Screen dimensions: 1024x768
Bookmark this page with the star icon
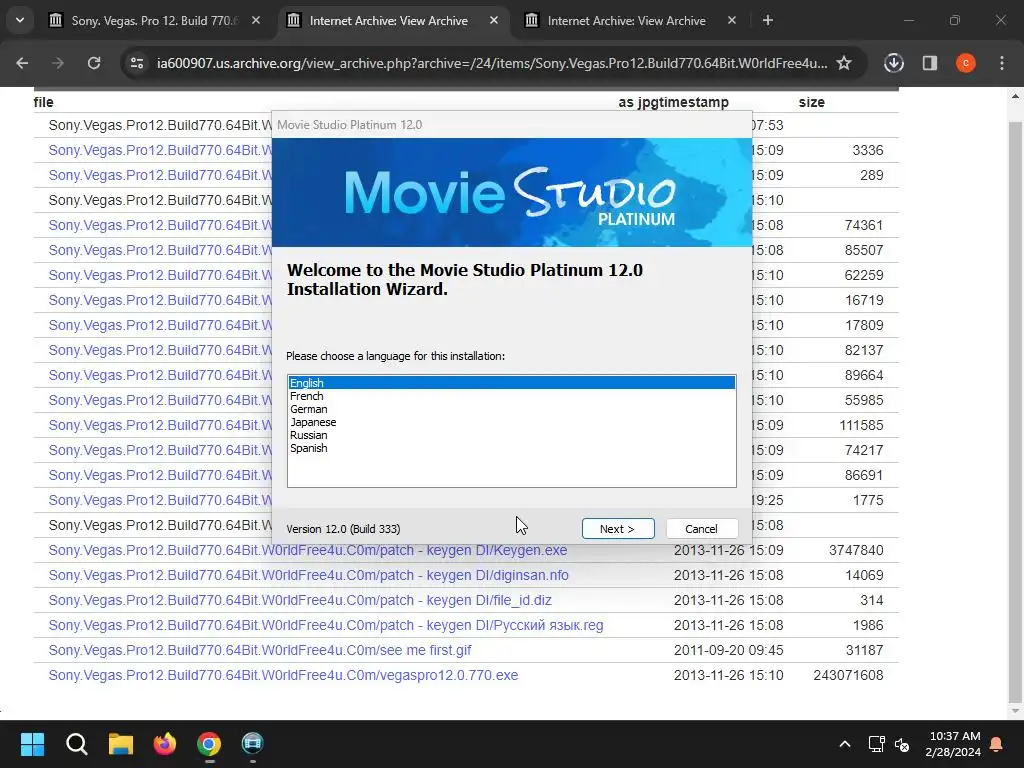click(844, 63)
